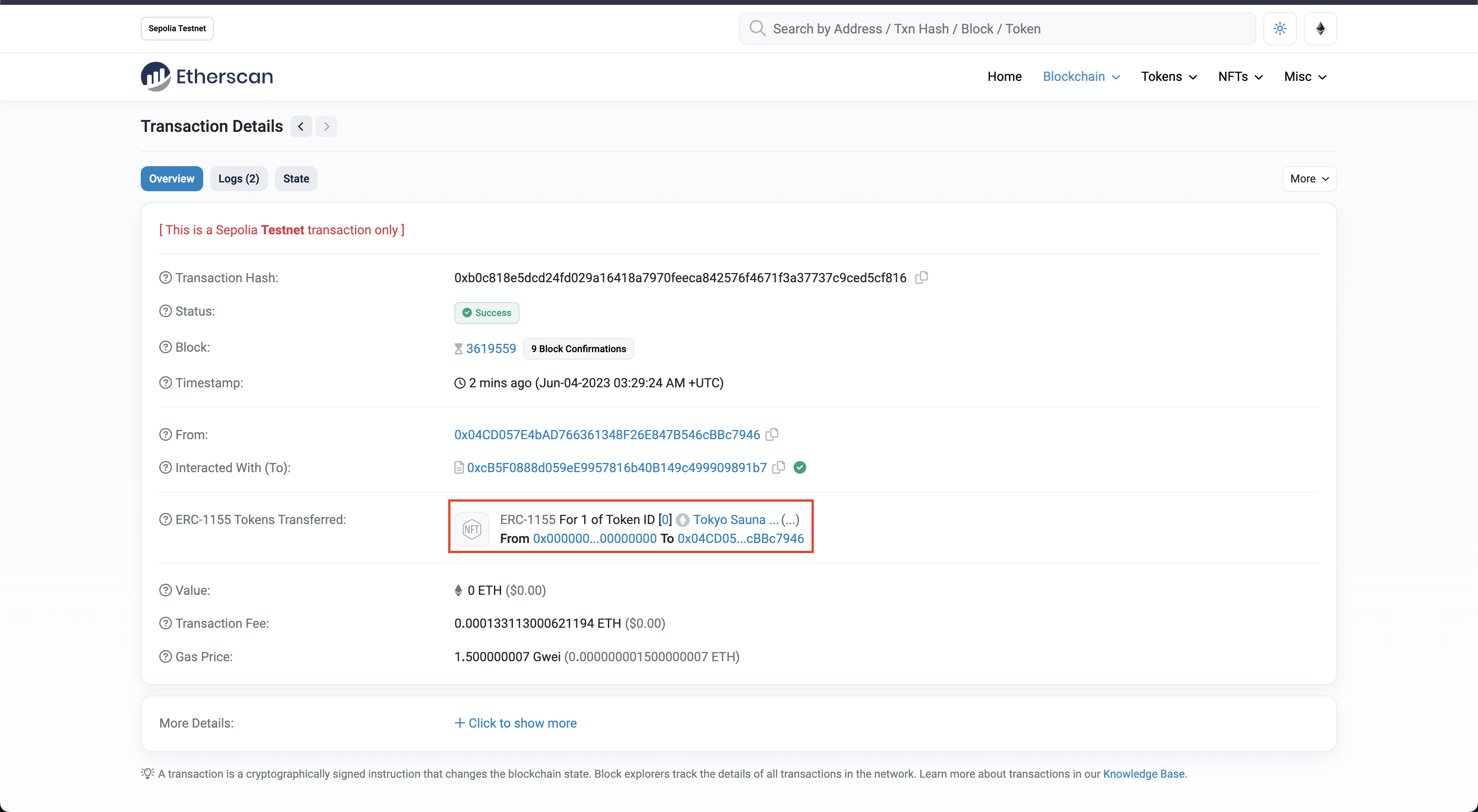This screenshot has width=1478, height=812.
Task: Open block 3619559 link
Action: click(491, 349)
